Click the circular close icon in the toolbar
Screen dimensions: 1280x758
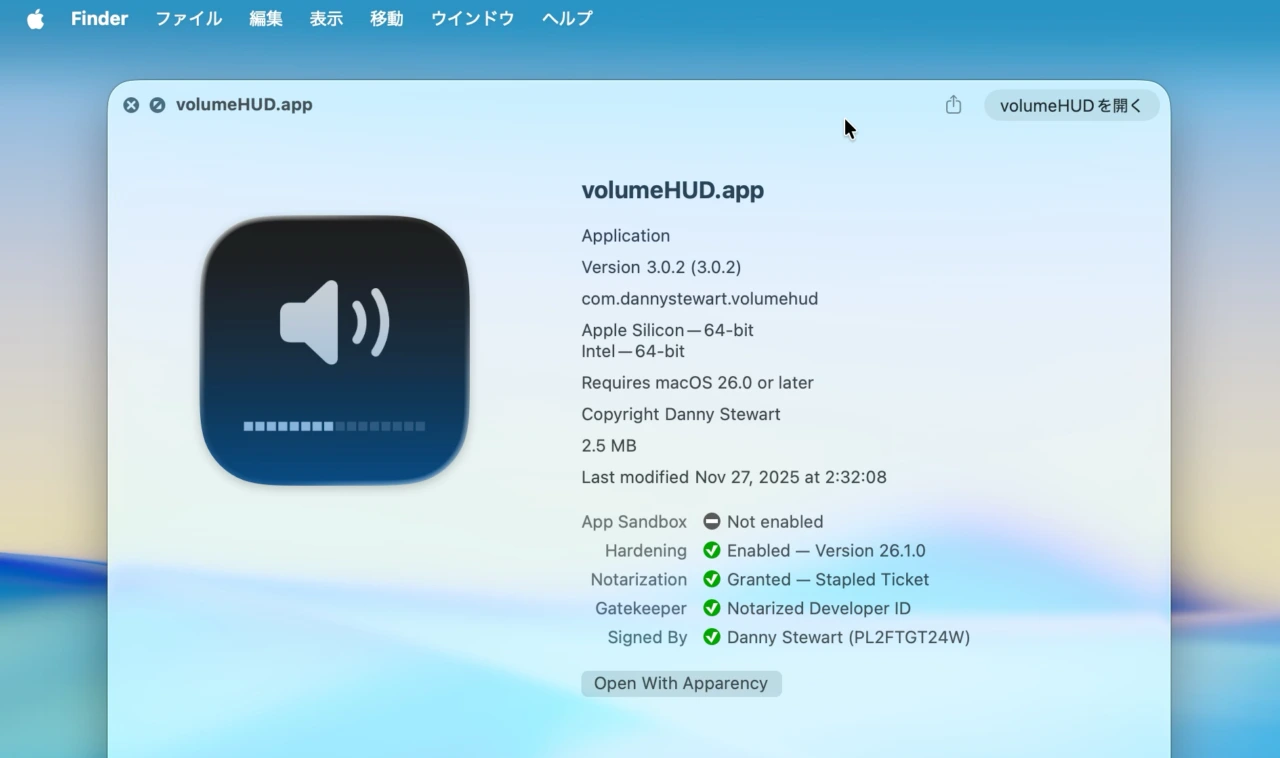[131, 104]
